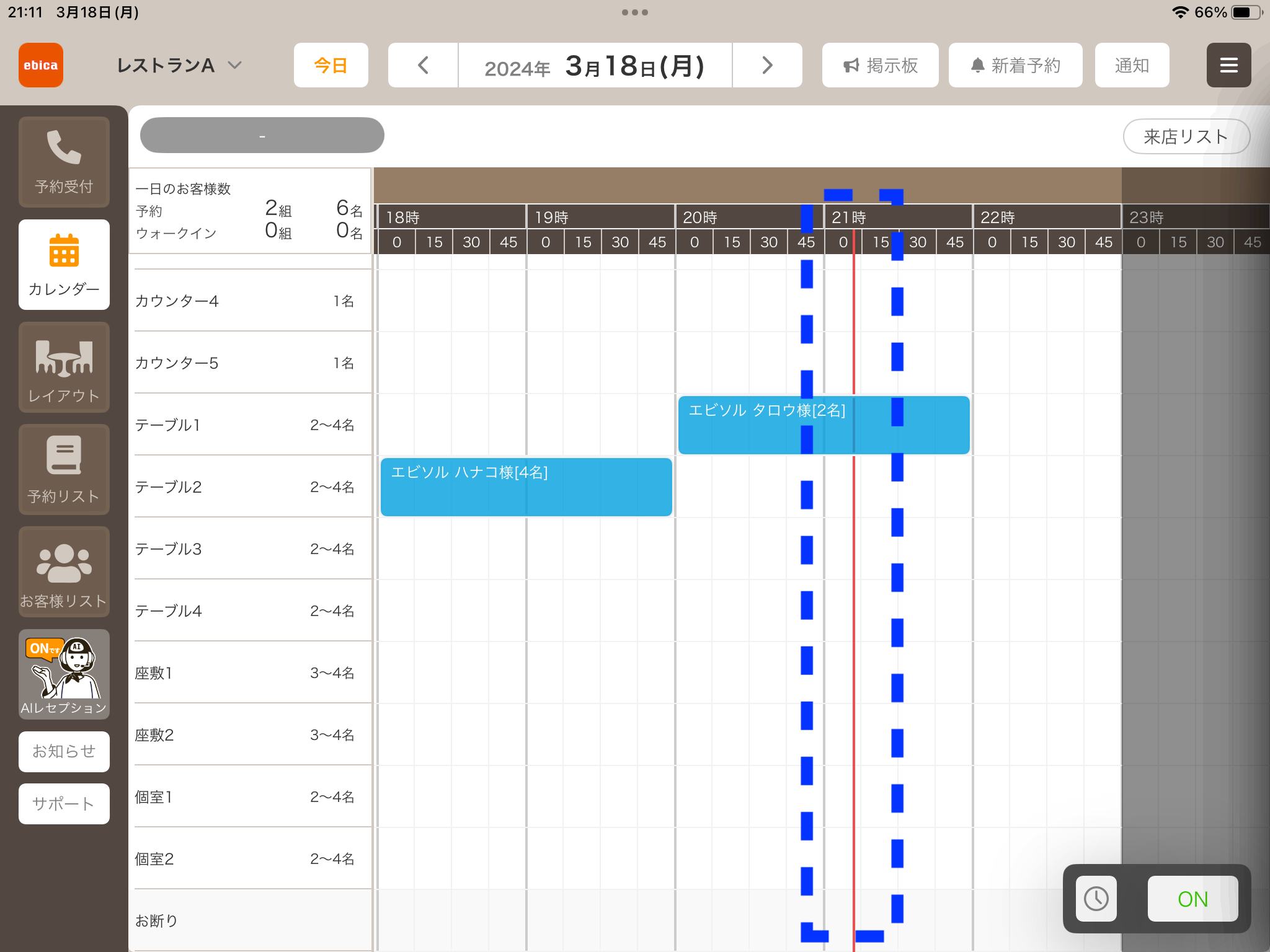Open date picker 2024年 3月18日(月)
Screen dimensions: 1270x952
595,65
